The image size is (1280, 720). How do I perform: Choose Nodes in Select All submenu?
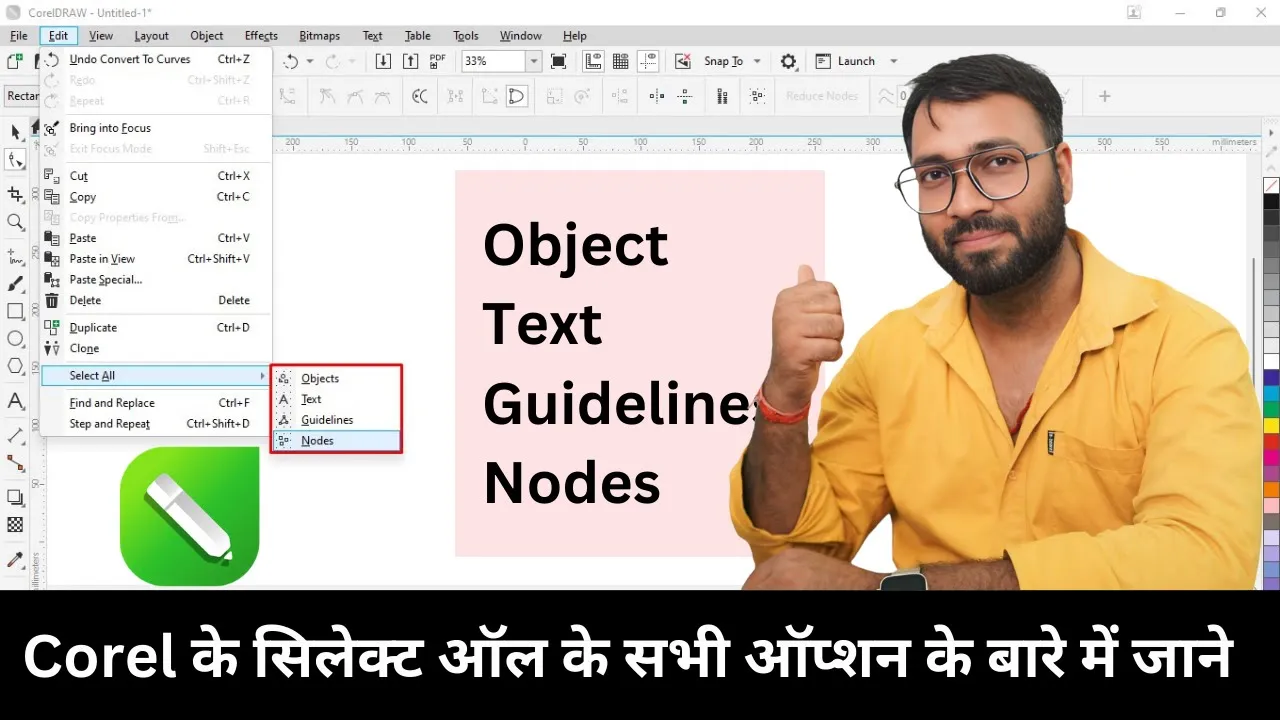[x=336, y=441]
